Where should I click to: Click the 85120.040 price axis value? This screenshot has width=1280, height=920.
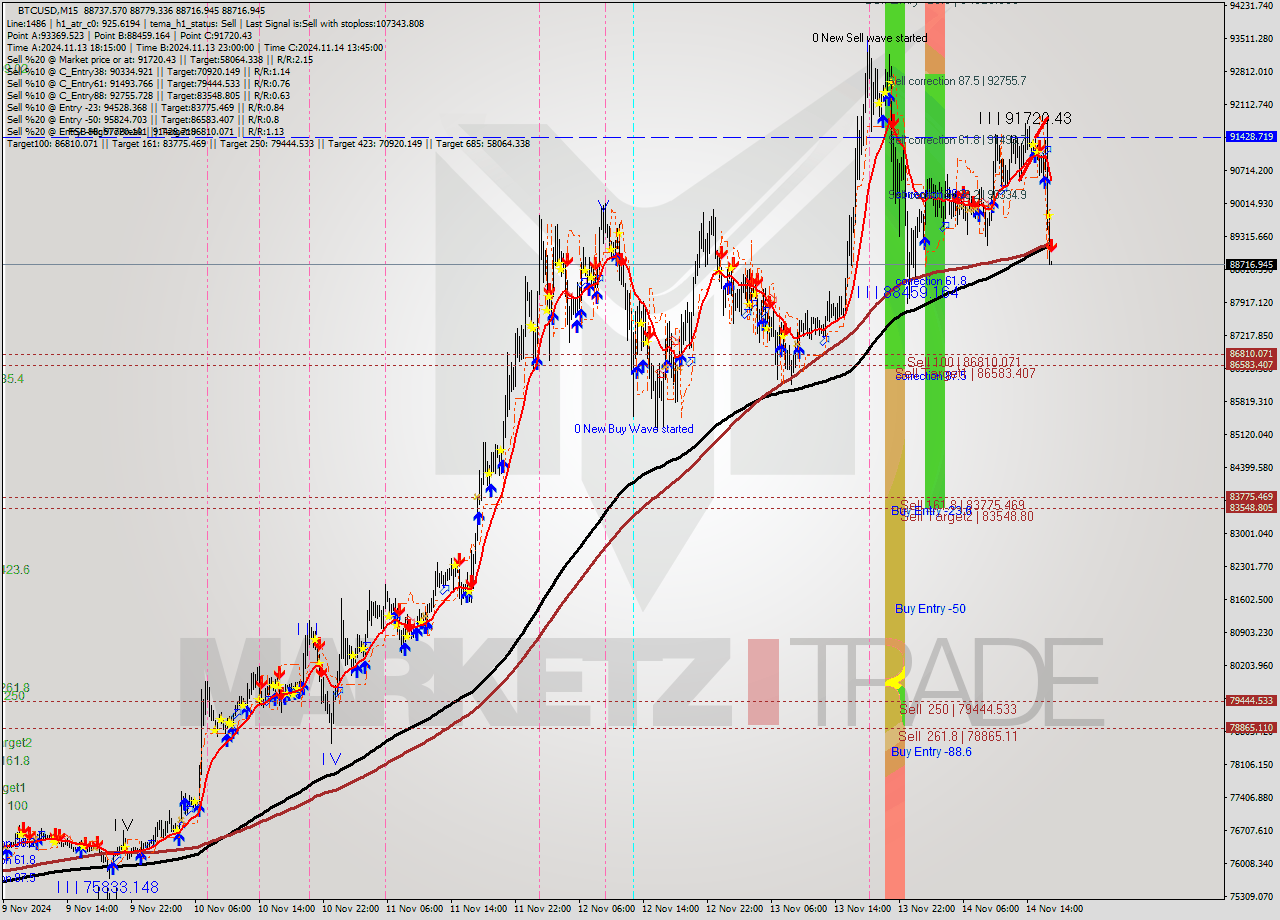[1251, 434]
